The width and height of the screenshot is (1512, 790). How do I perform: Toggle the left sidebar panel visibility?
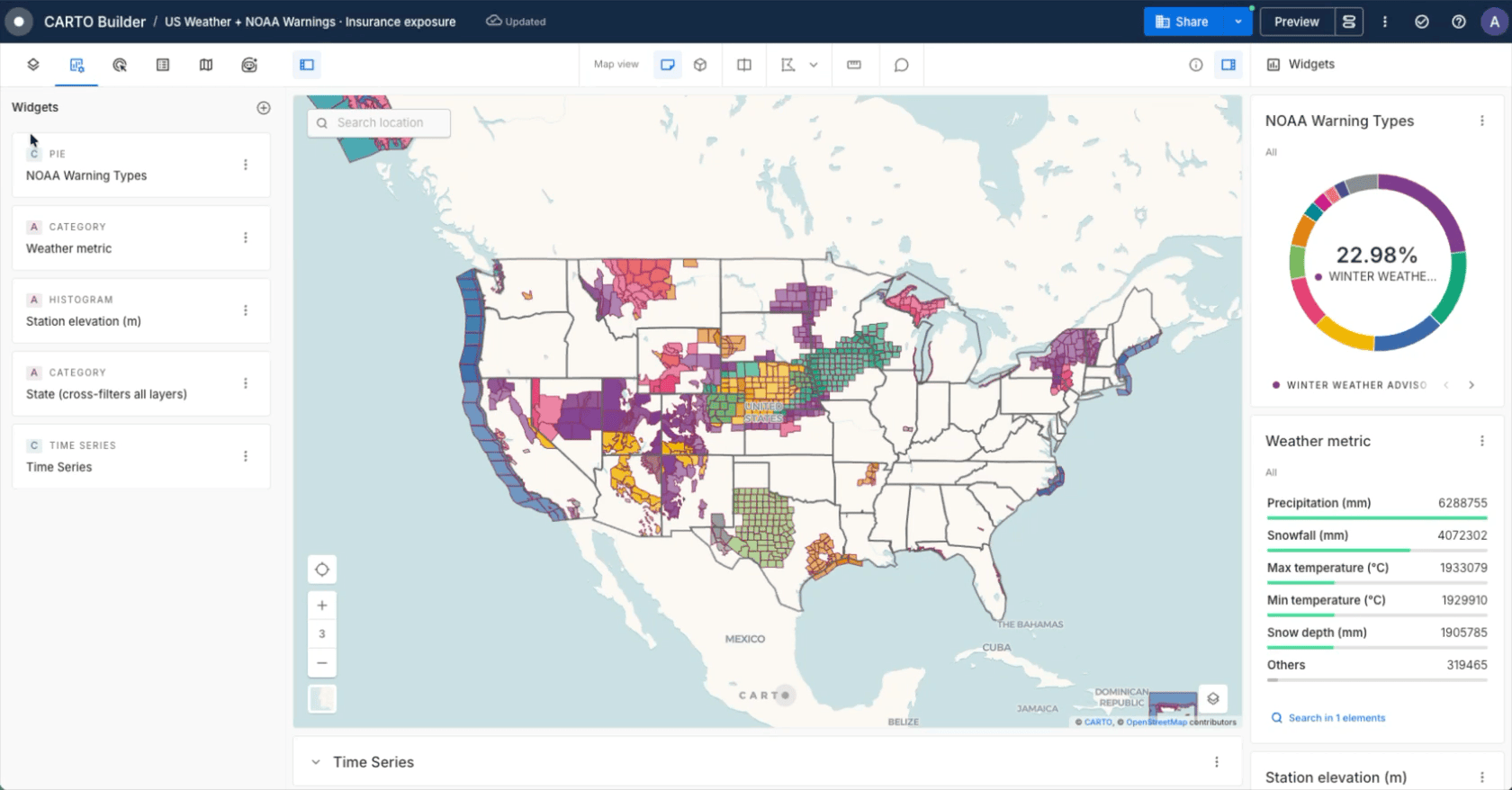click(x=307, y=65)
